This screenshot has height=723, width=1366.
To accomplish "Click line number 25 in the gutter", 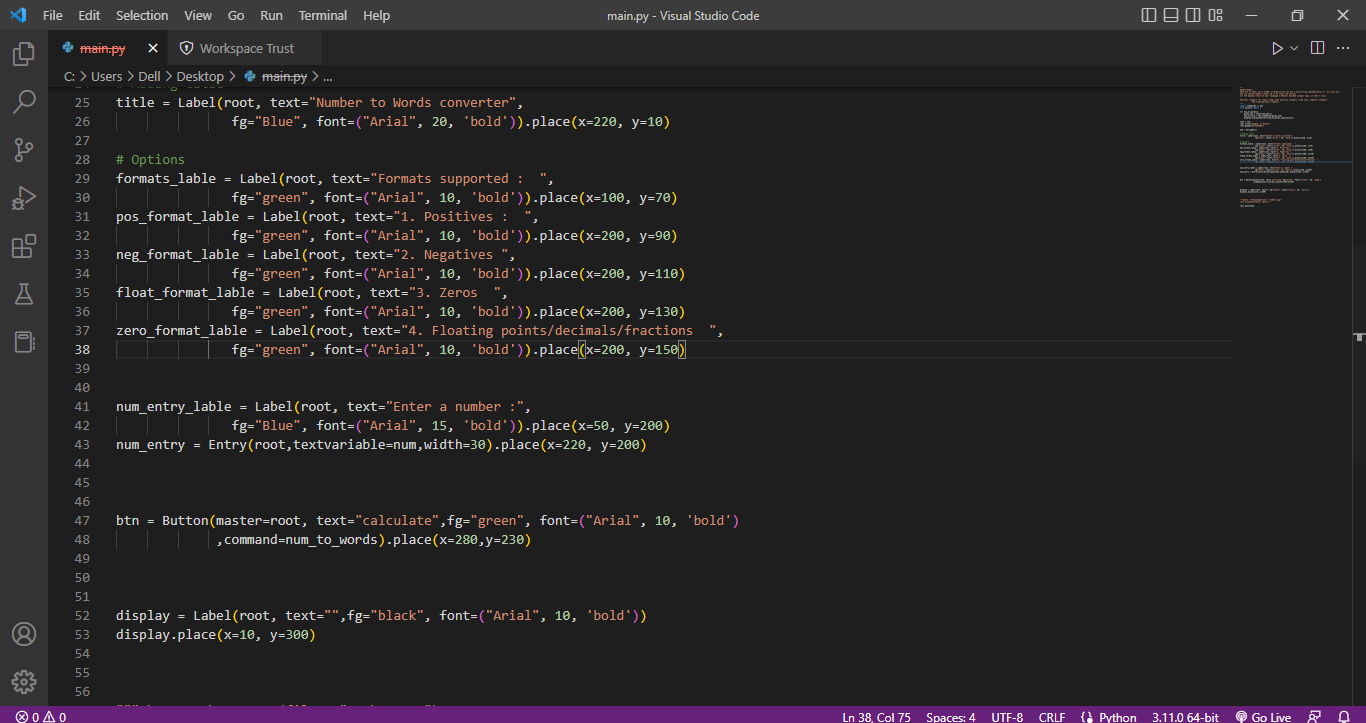I will tap(82, 102).
